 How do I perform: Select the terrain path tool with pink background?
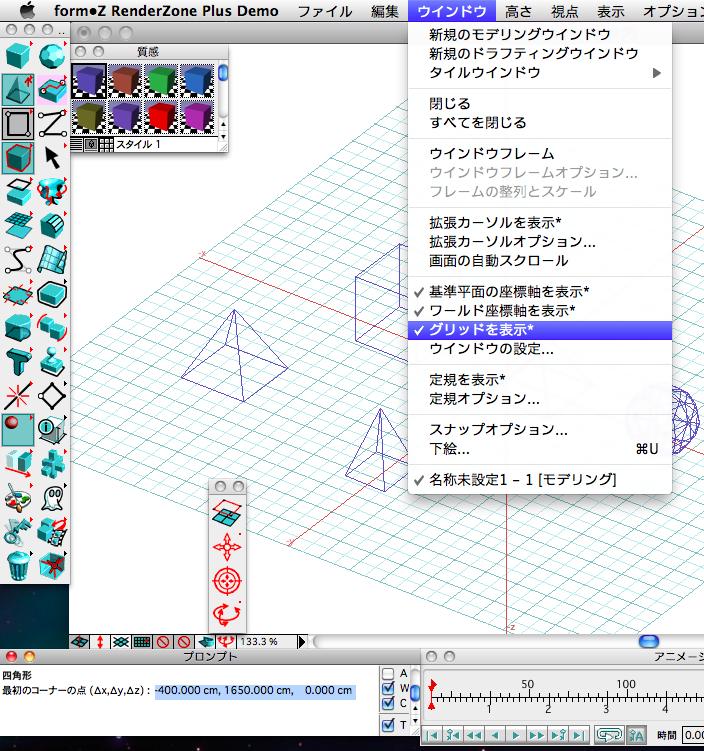click(x=52, y=90)
